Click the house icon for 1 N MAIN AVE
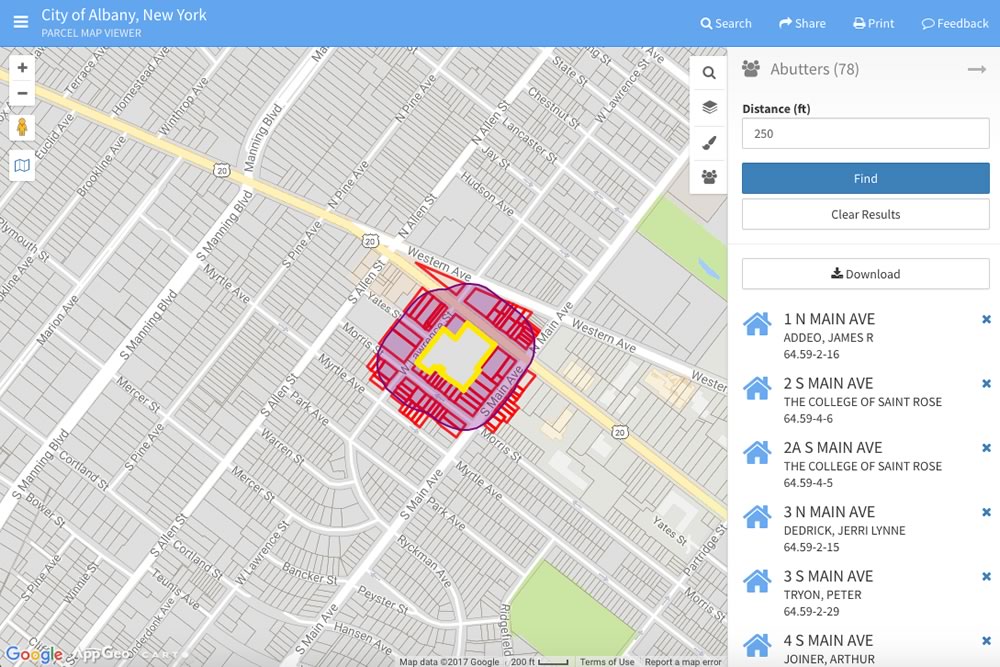 click(757, 324)
